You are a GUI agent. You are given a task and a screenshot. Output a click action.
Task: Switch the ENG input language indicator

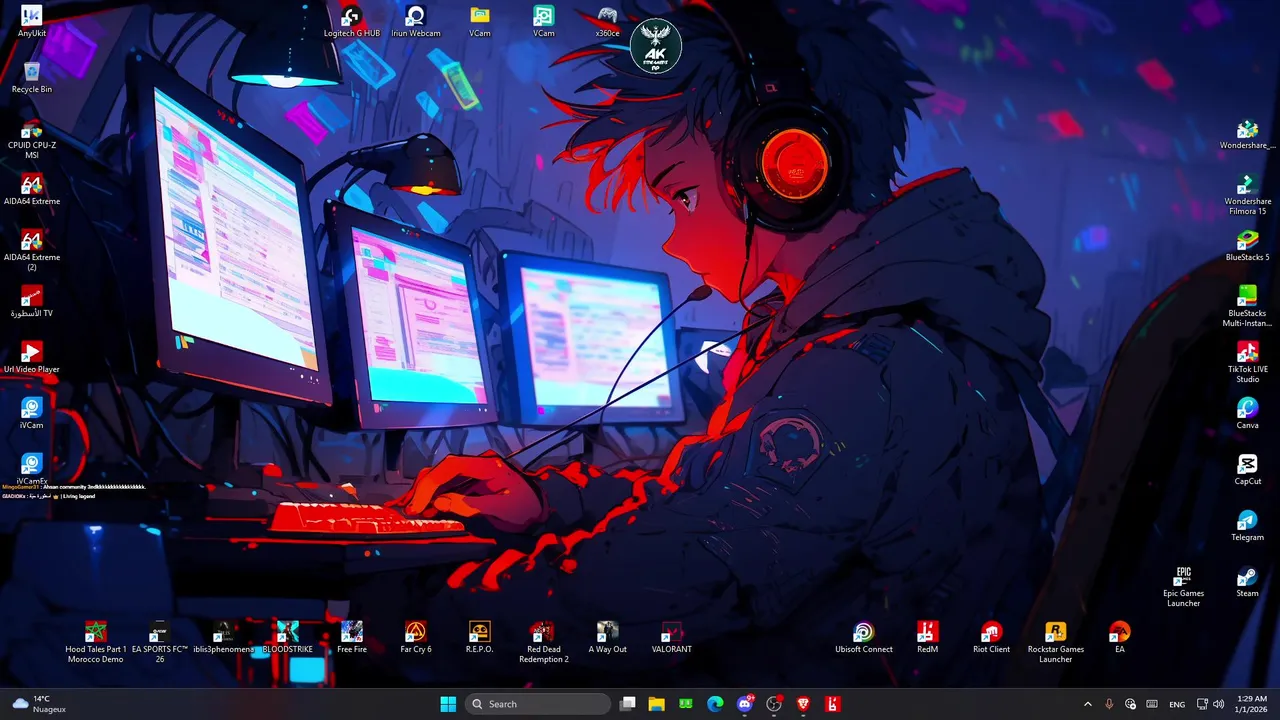coord(1177,704)
